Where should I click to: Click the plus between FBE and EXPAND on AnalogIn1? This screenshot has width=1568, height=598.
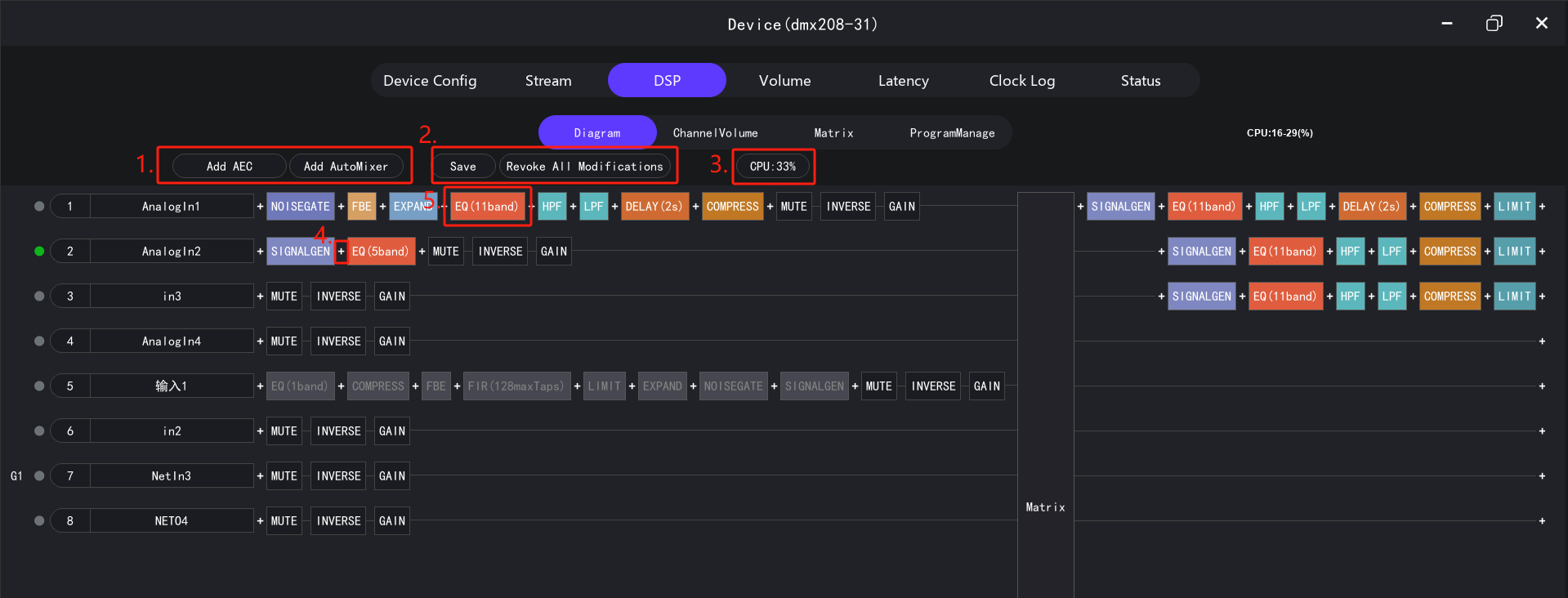[382, 207]
